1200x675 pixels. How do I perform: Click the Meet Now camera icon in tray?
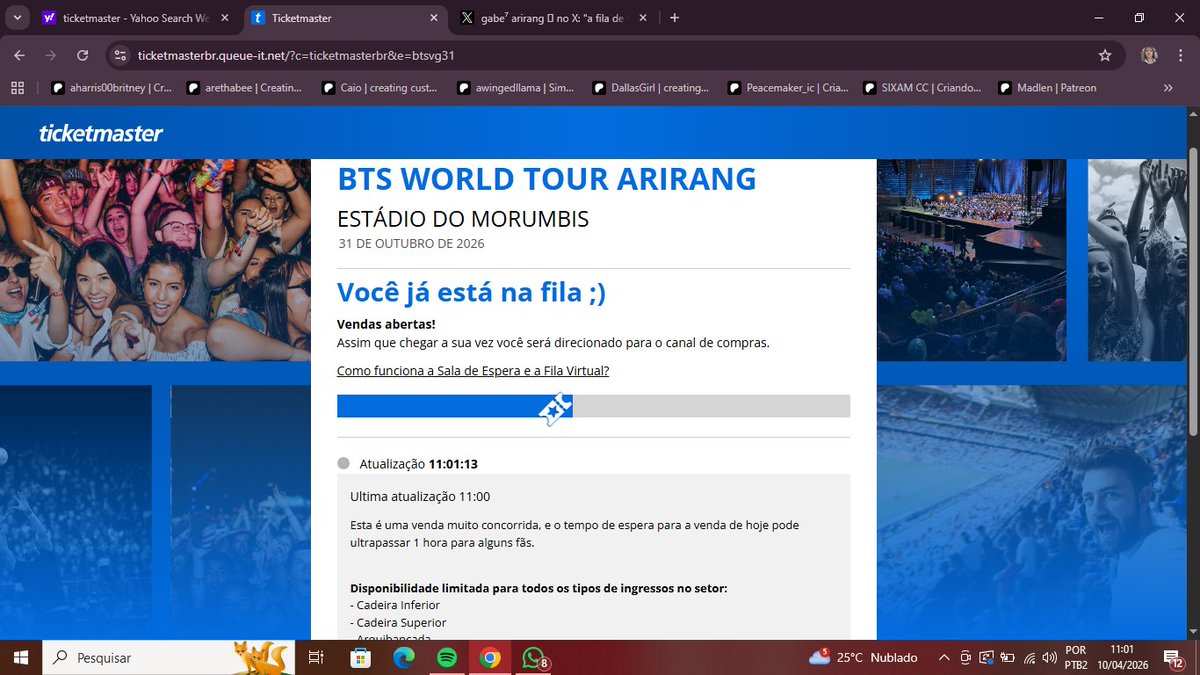point(965,657)
